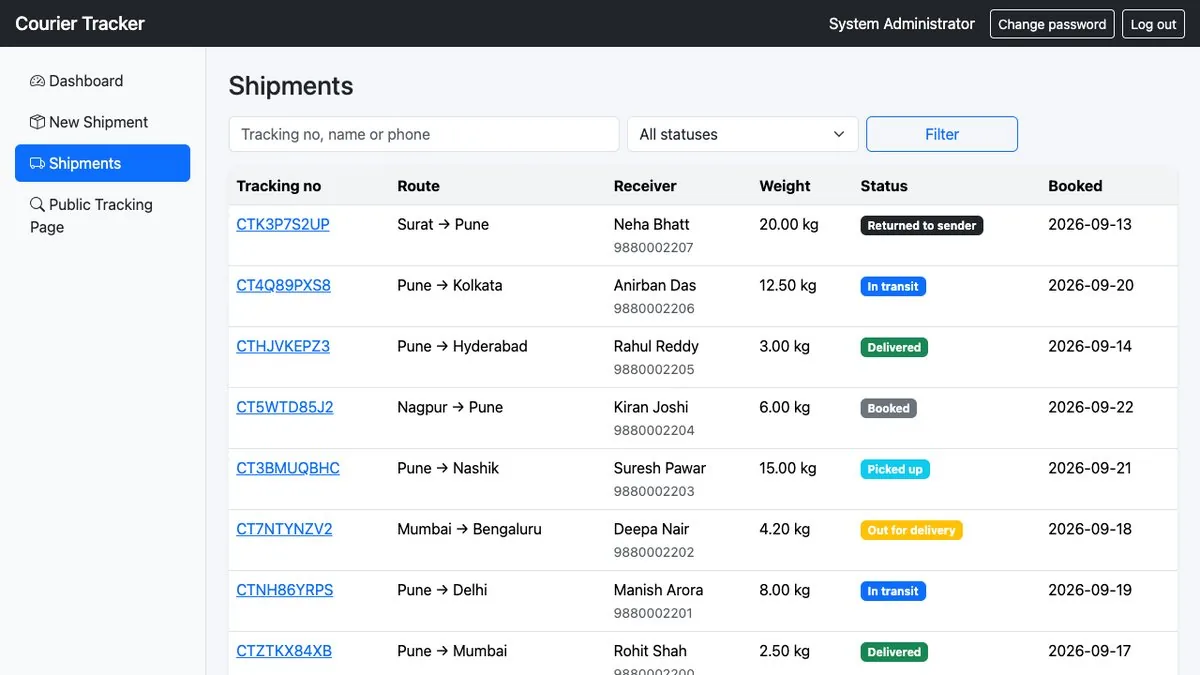This screenshot has height=675, width=1200.
Task: Click the Pune → Nashik route
Action: [x=448, y=468]
